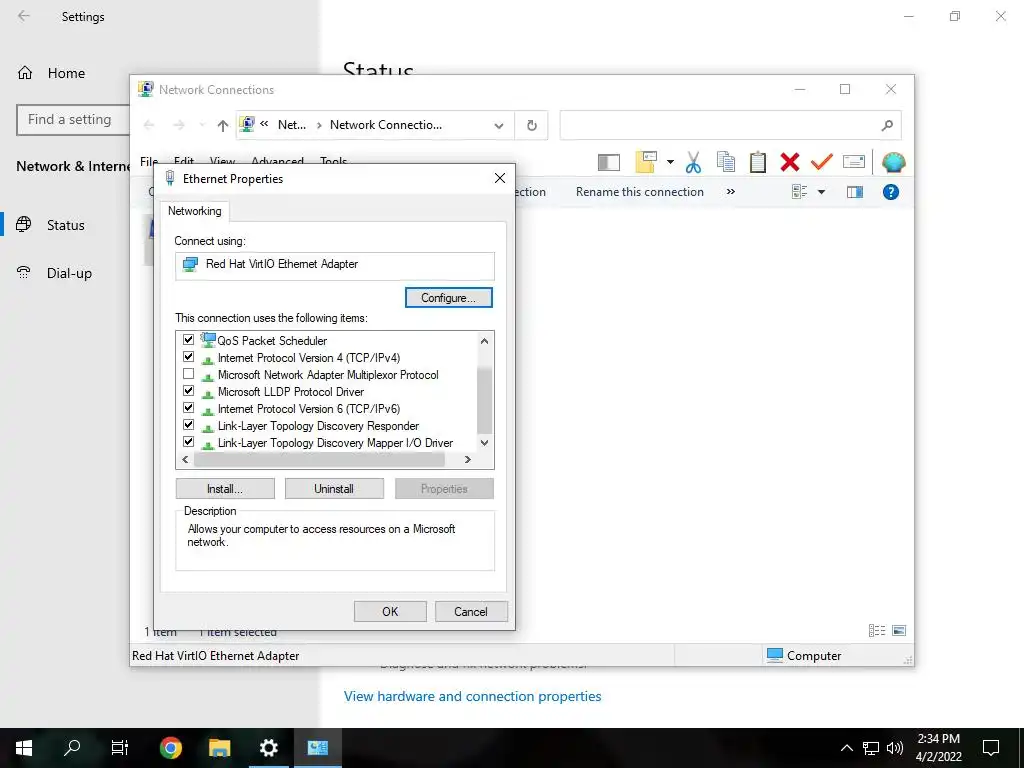Image resolution: width=1024 pixels, height=768 pixels.
Task: Uncheck Link-Layer Topology Discovery Mapper I/O Driver
Action: pos(189,441)
